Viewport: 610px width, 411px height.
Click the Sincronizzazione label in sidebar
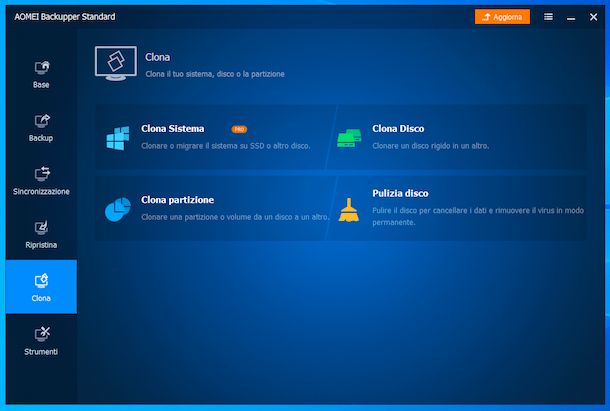[41, 191]
